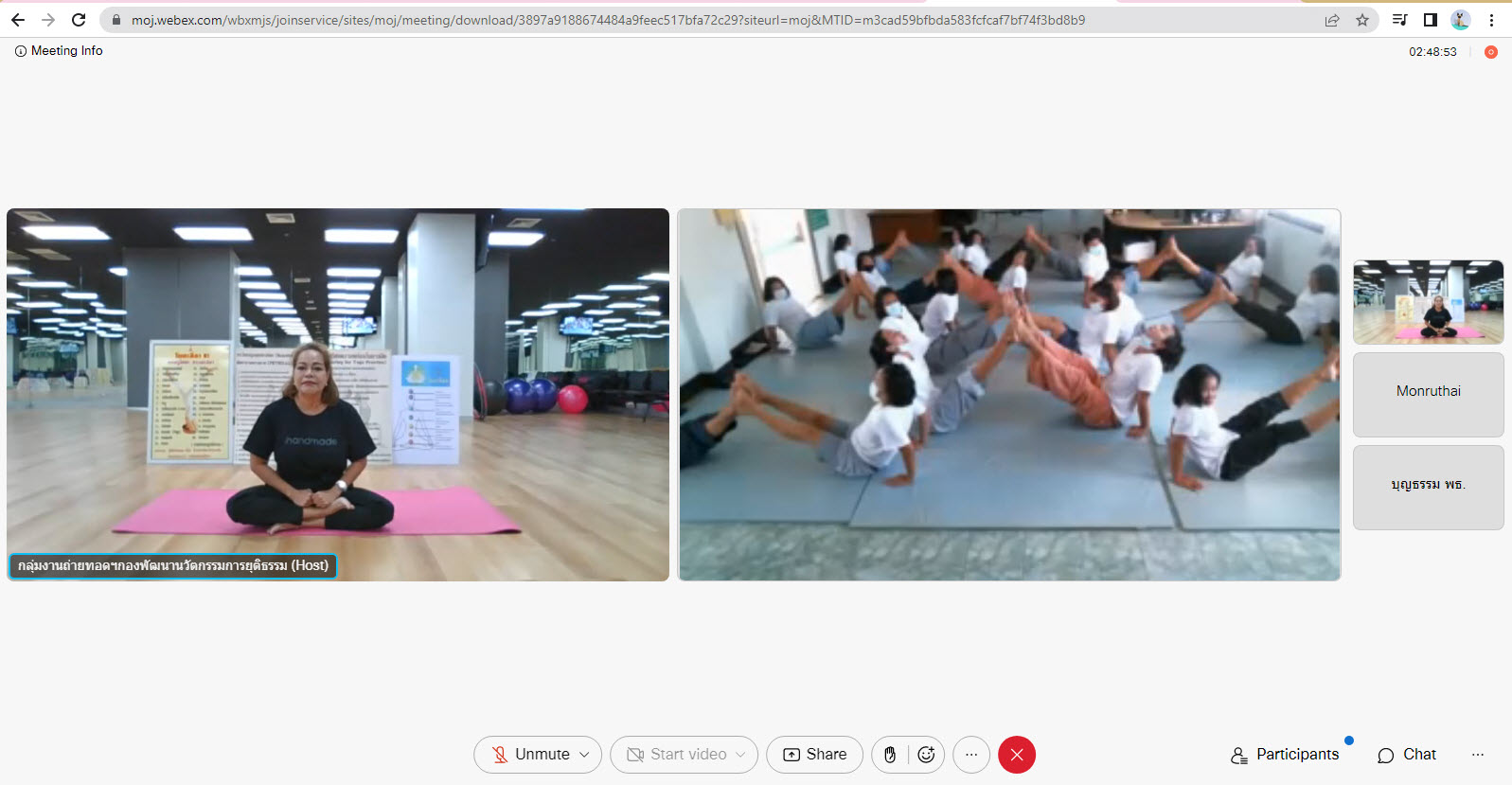Open Chrome's three-dot menu
The height and width of the screenshot is (785, 1512).
tap(1491, 20)
